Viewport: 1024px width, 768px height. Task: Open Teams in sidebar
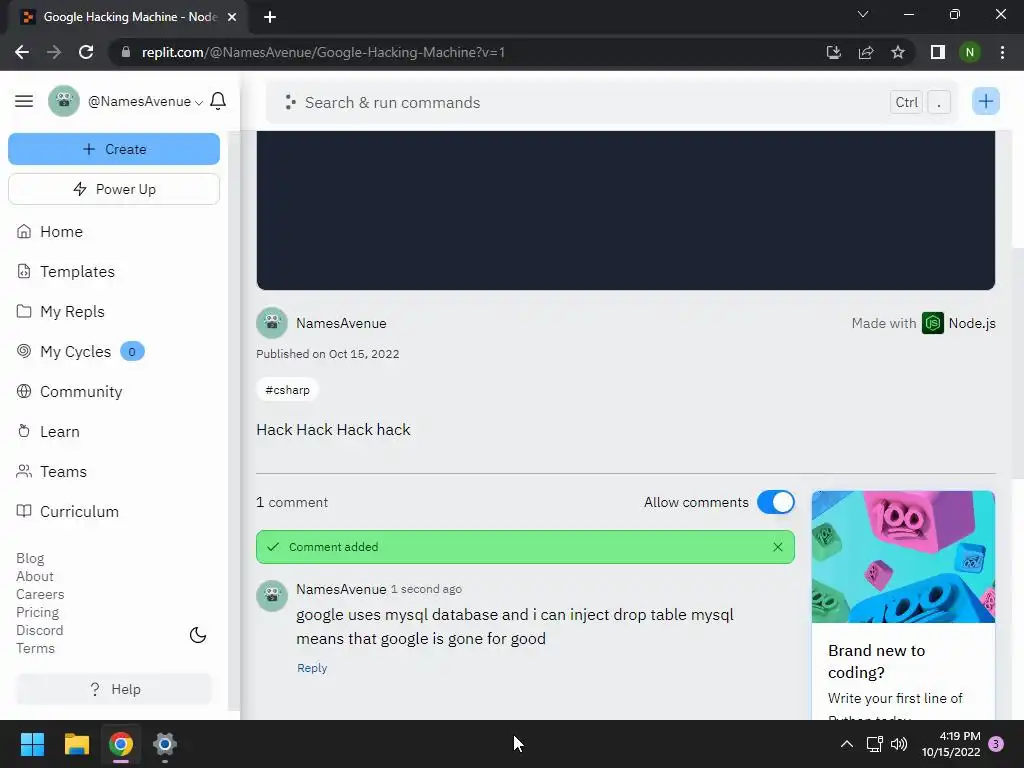coord(52,472)
